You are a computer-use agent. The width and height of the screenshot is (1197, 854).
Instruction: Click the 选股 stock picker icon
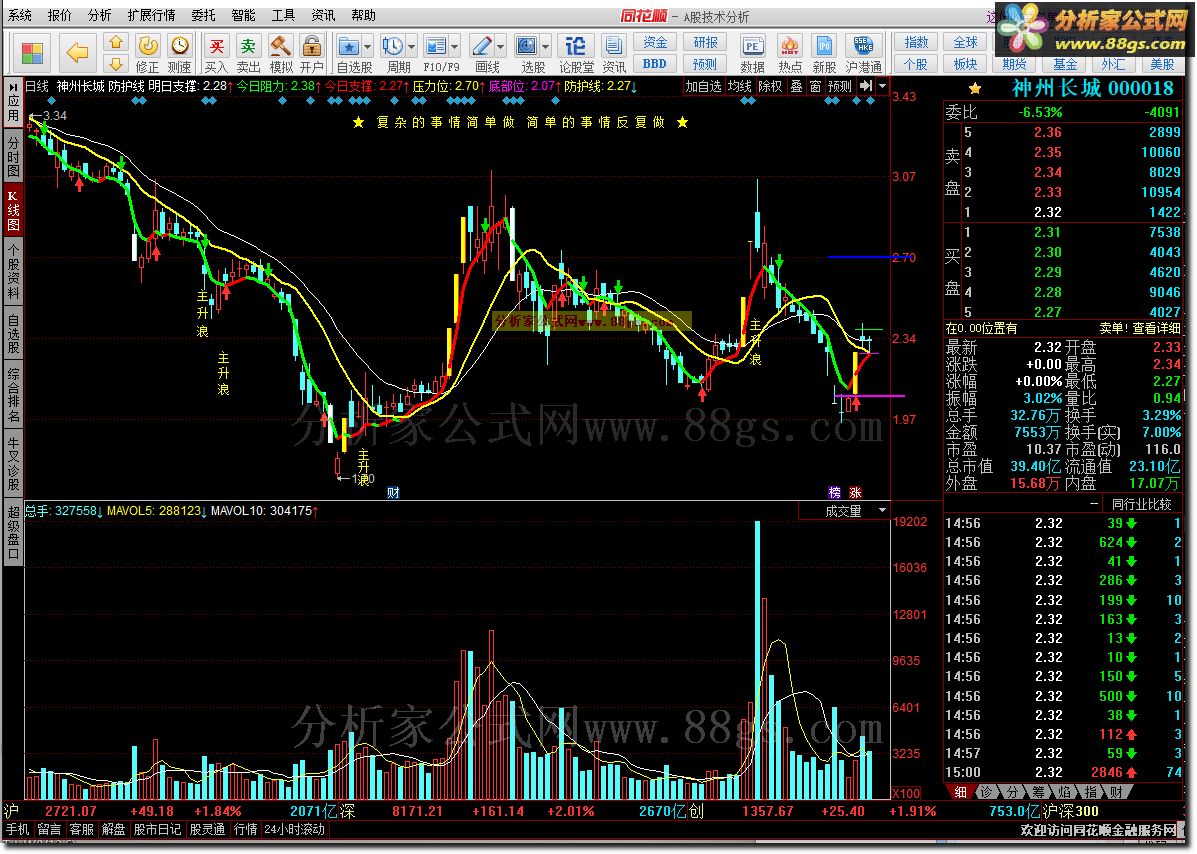click(x=527, y=47)
